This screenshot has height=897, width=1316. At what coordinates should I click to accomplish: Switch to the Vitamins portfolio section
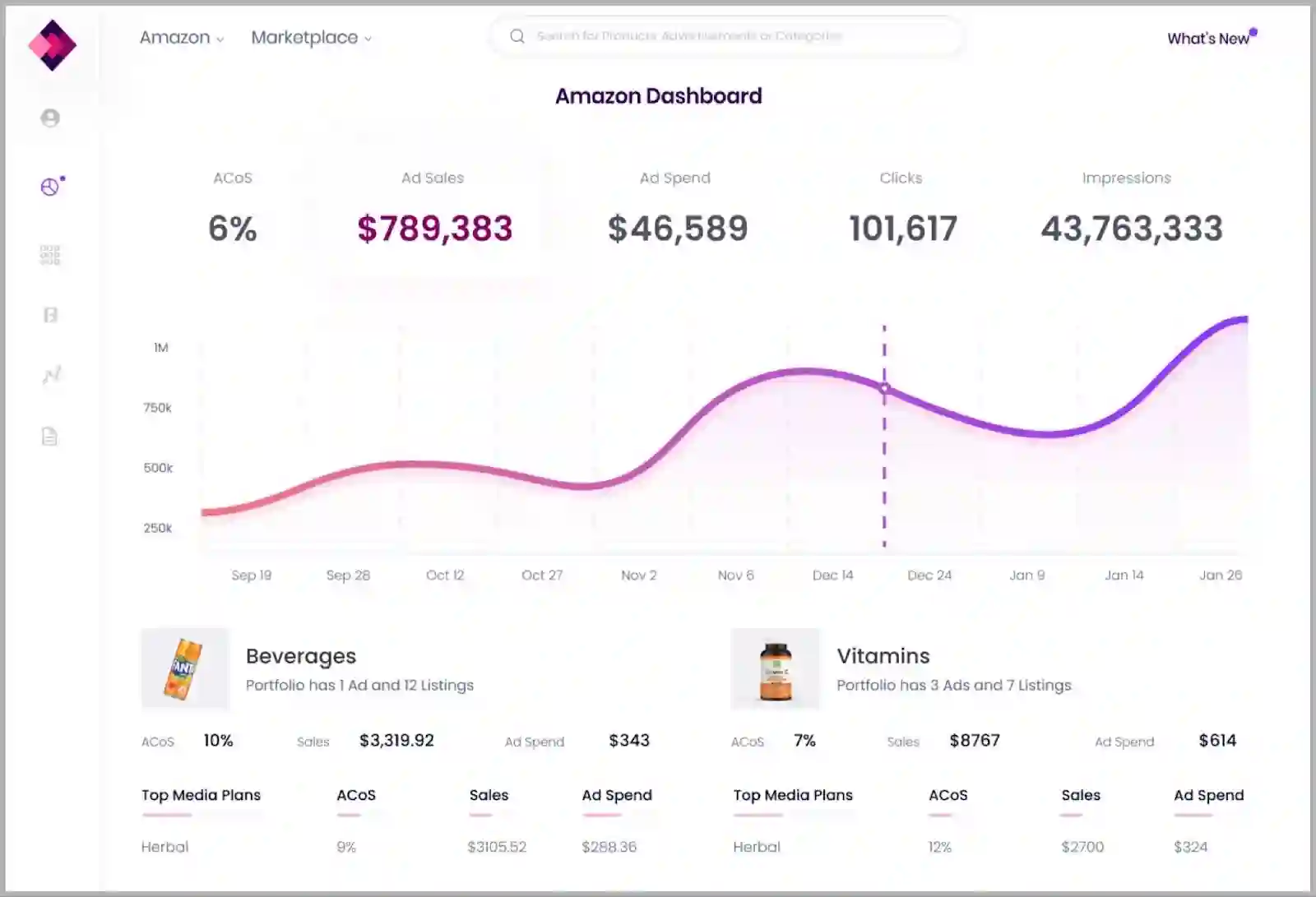pos(883,656)
